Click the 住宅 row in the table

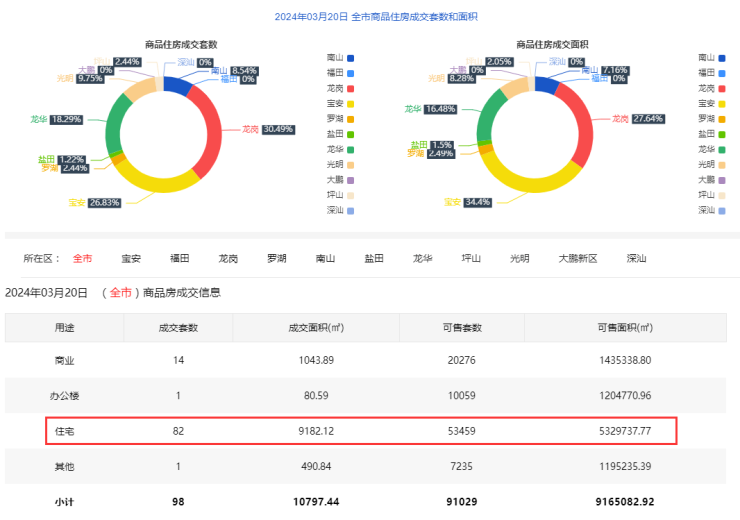coord(361,431)
